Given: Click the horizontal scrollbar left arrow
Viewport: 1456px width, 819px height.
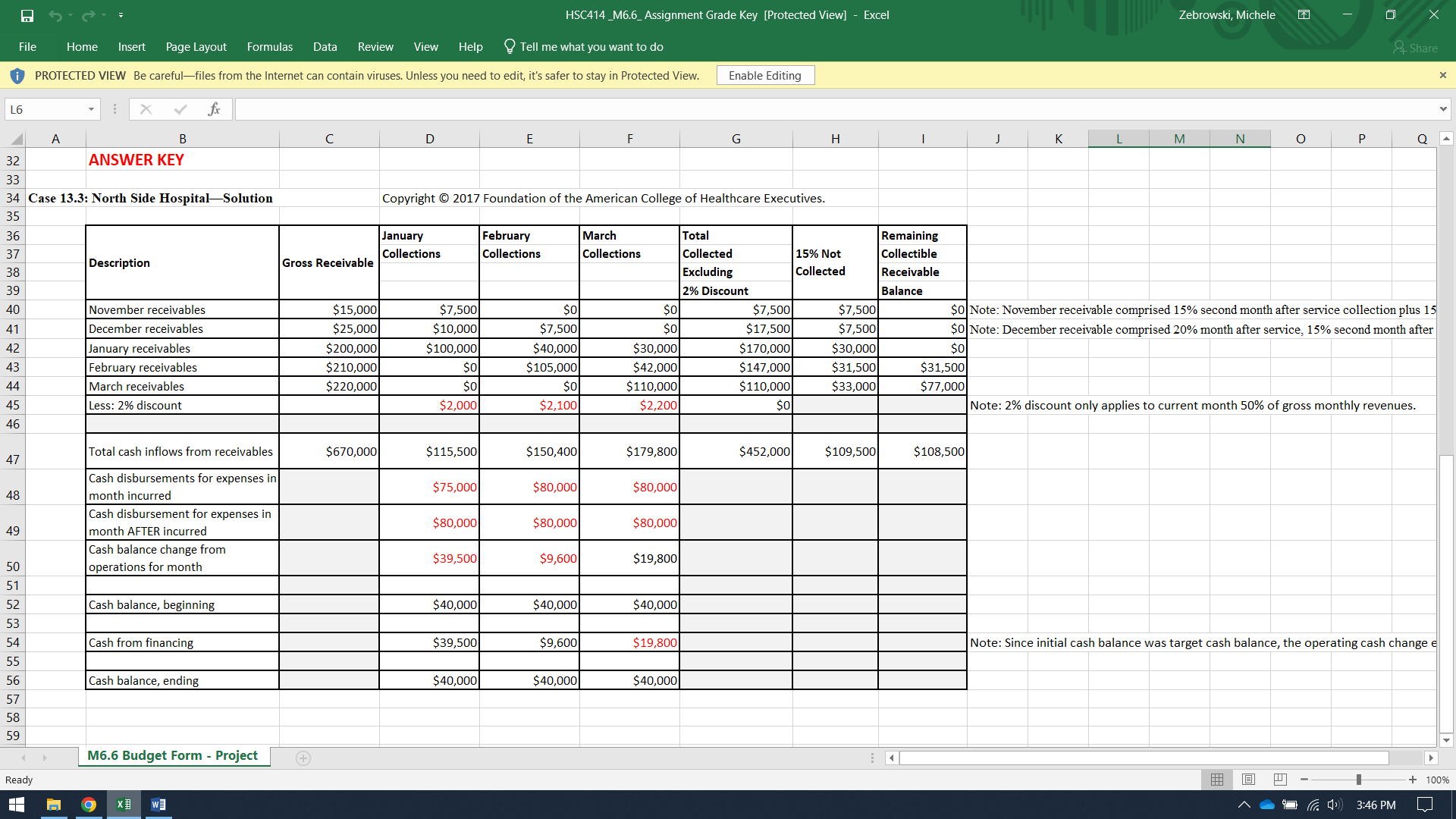Looking at the screenshot, I should click(x=892, y=758).
